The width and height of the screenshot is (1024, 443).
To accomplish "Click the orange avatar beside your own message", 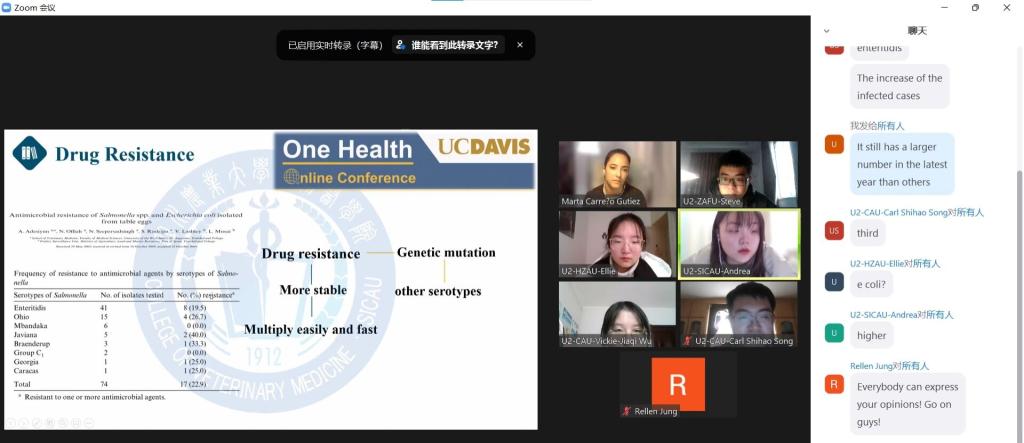I will (x=834, y=145).
